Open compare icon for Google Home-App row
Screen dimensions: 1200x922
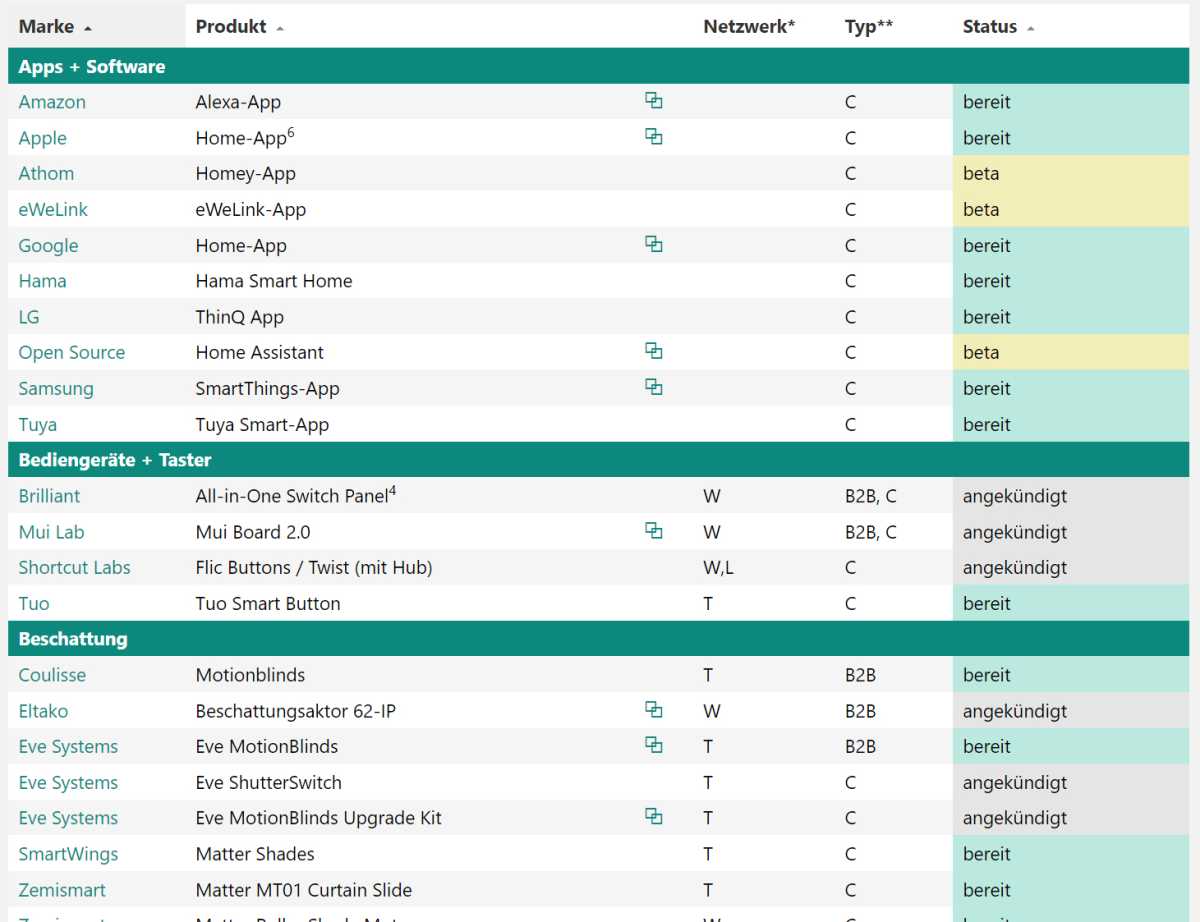tap(654, 243)
